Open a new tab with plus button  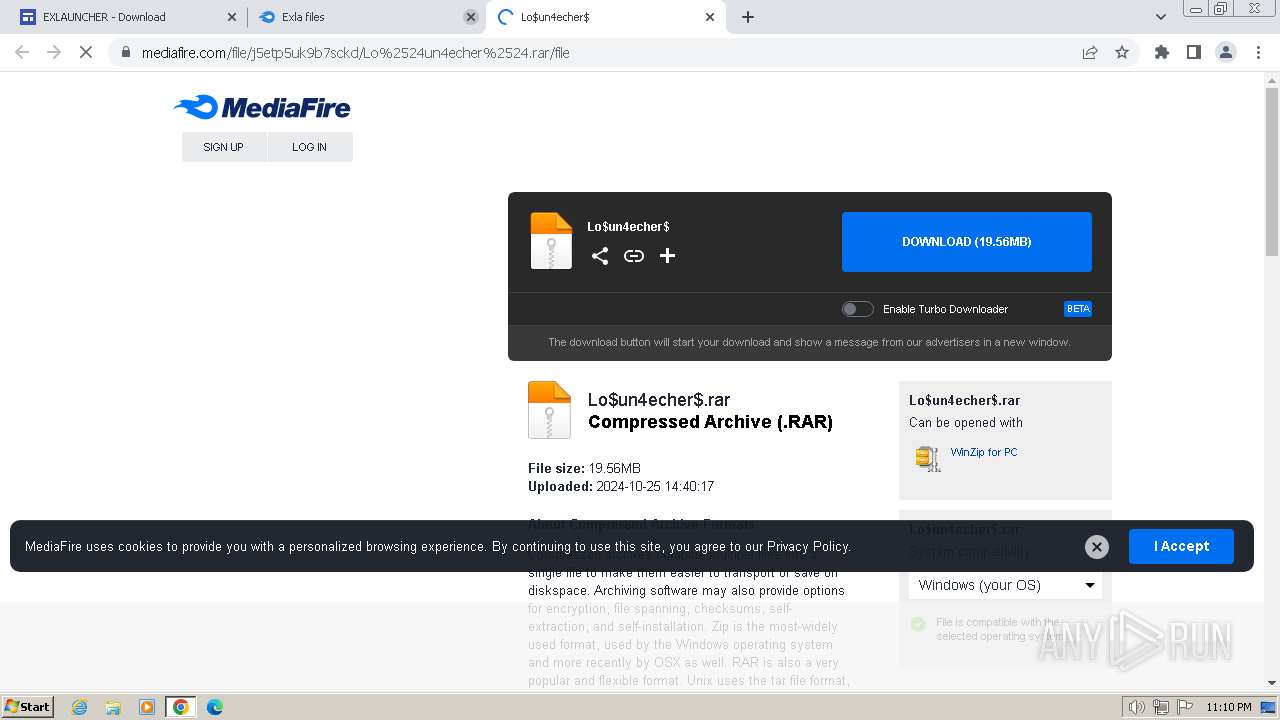pos(748,17)
